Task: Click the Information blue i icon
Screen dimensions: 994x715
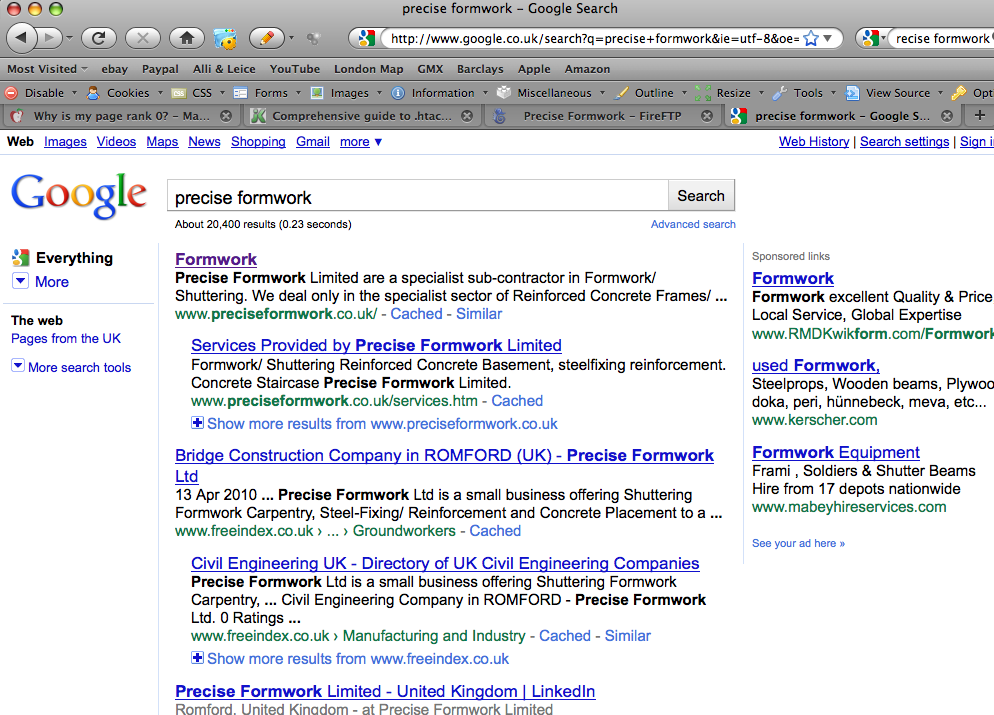Action: pyautogui.click(x=398, y=93)
